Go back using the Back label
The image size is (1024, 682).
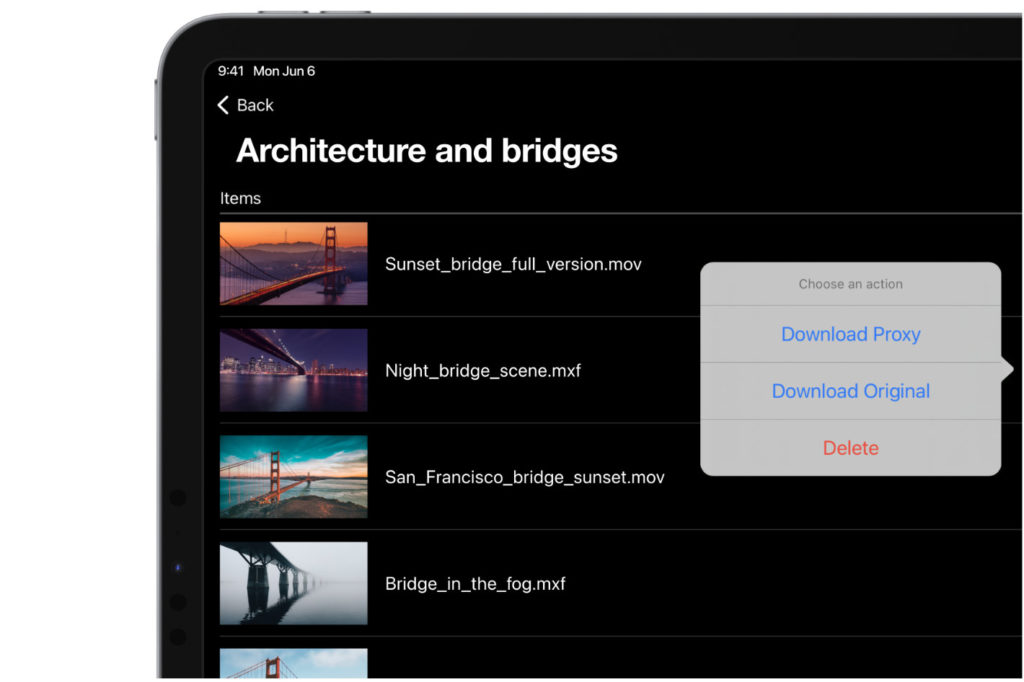[x=255, y=105]
